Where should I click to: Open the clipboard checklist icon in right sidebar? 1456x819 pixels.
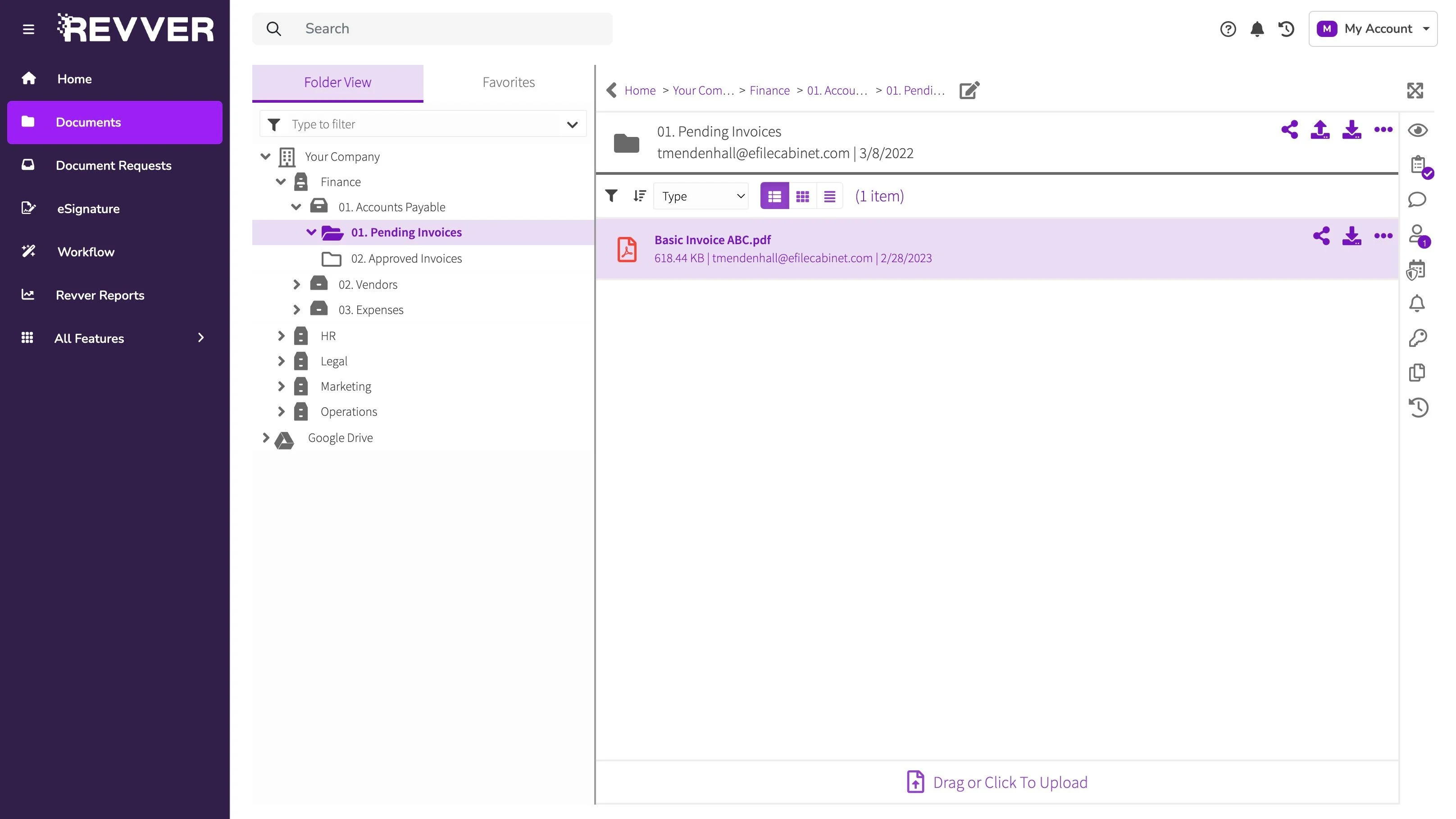pyautogui.click(x=1419, y=166)
